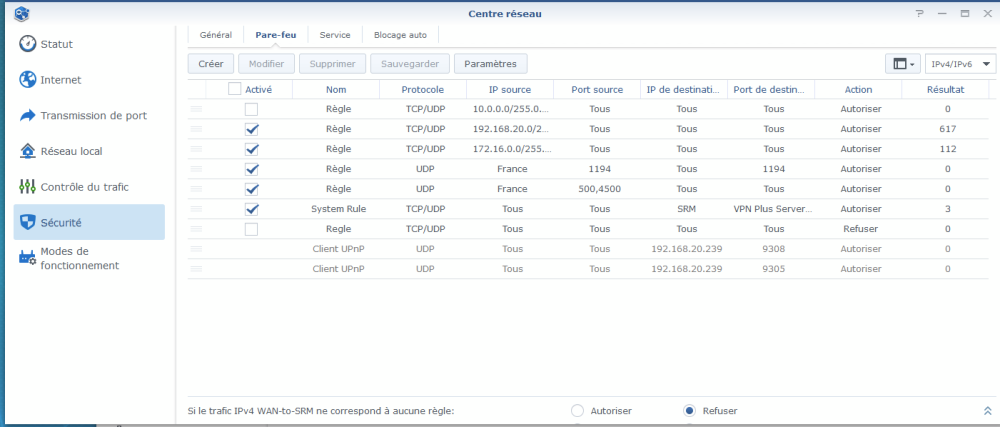The width and height of the screenshot is (1000, 427).
Task: Select the Transmission de port arrow icon
Action: pos(28,116)
